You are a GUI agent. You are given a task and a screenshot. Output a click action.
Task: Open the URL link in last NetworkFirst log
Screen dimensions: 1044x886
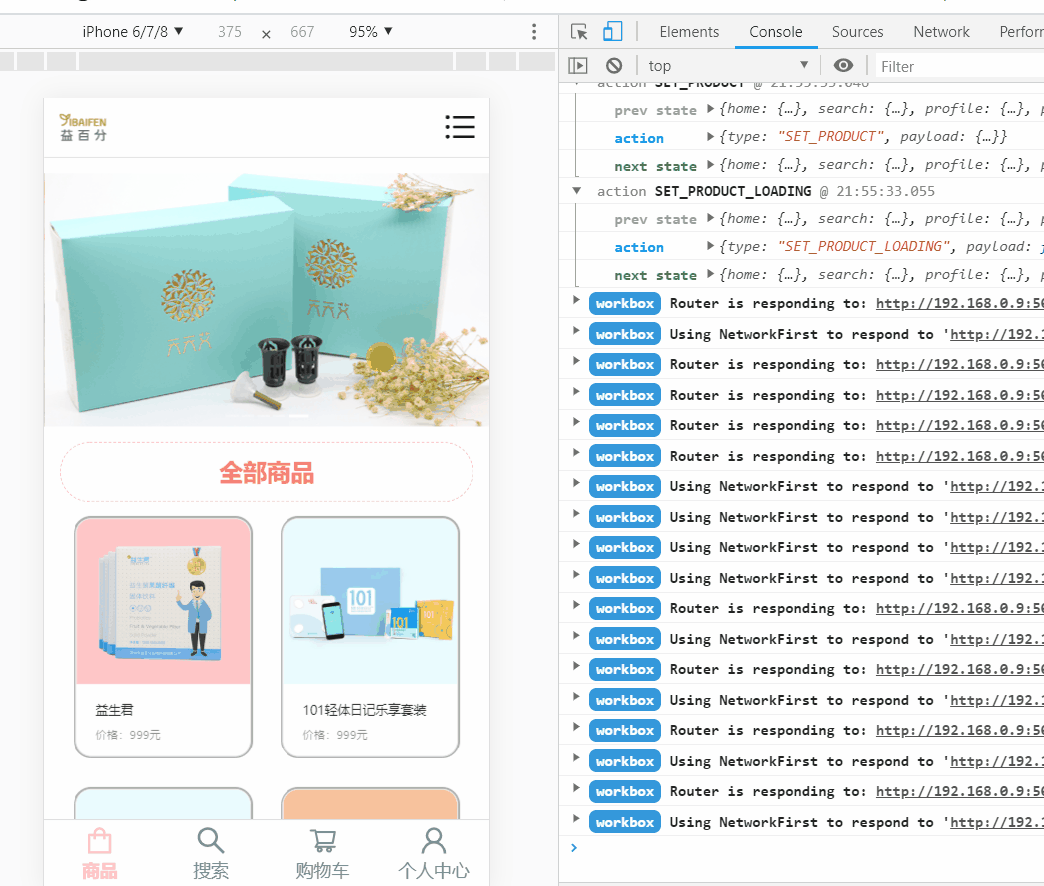click(997, 822)
